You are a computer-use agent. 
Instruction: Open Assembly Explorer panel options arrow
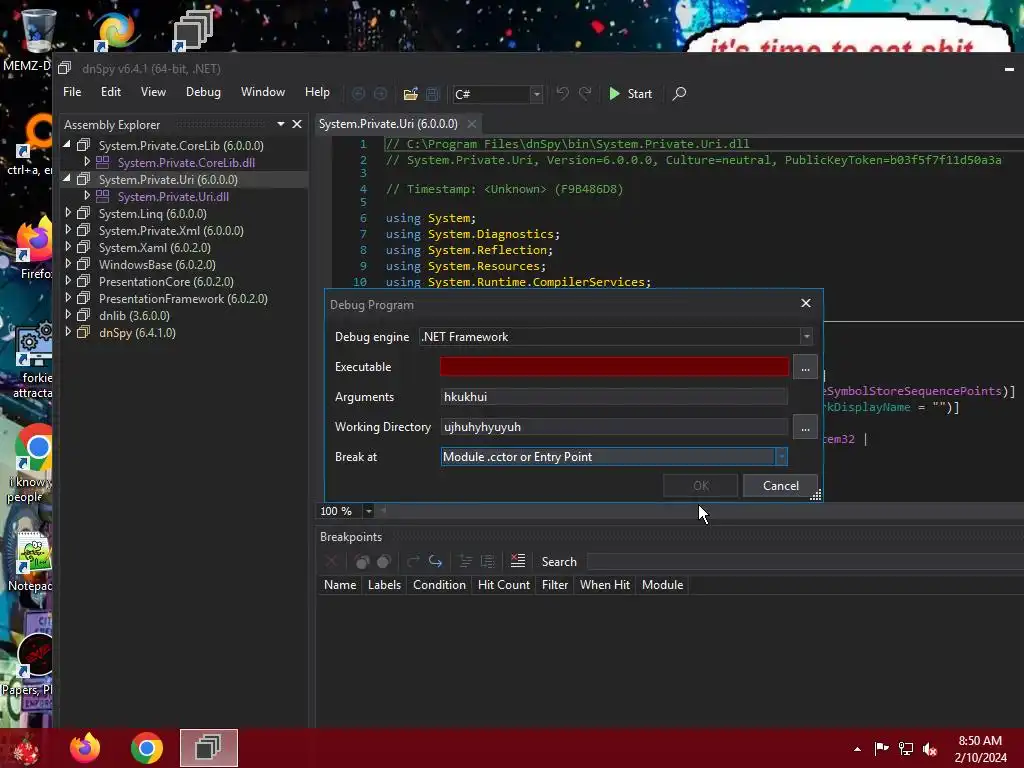click(x=281, y=124)
